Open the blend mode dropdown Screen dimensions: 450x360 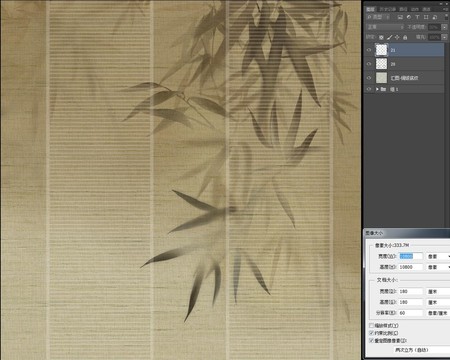(386, 27)
